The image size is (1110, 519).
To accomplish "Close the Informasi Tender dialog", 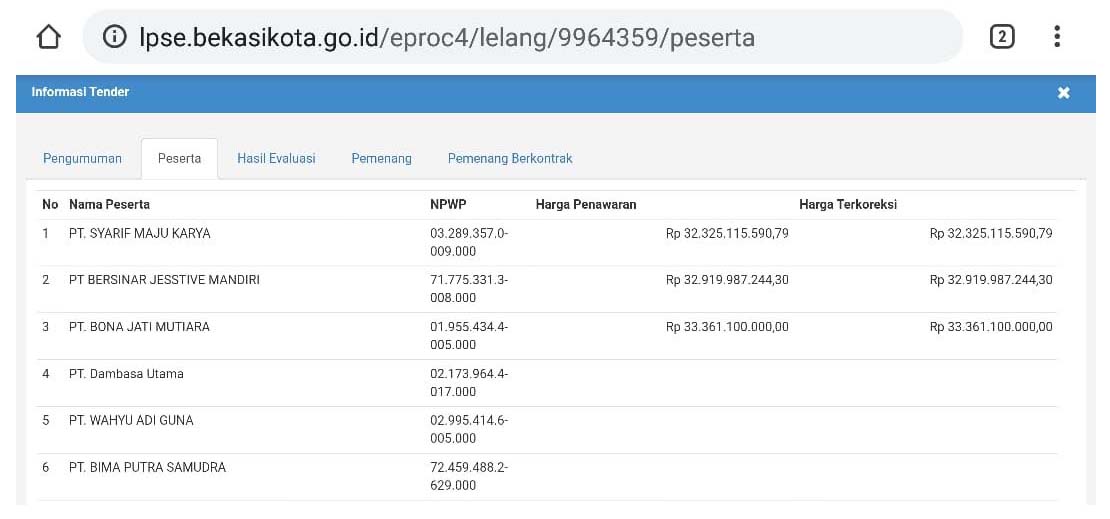I will click(x=1063, y=93).
